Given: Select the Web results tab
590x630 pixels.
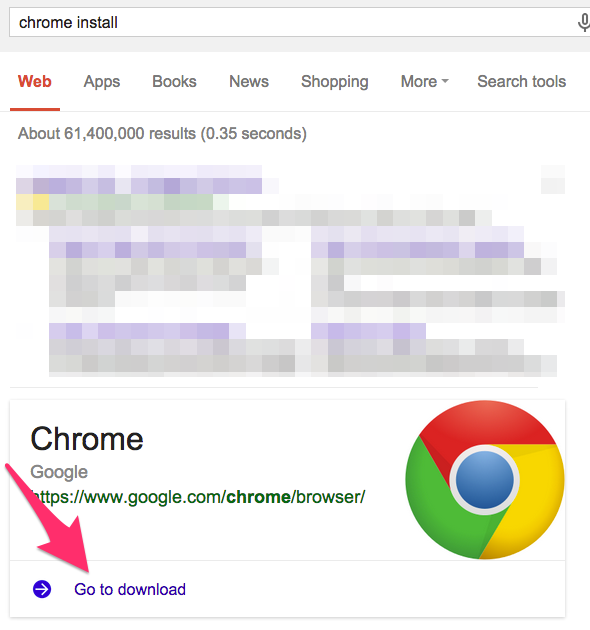Looking at the screenshot, I should click(35, 82).
